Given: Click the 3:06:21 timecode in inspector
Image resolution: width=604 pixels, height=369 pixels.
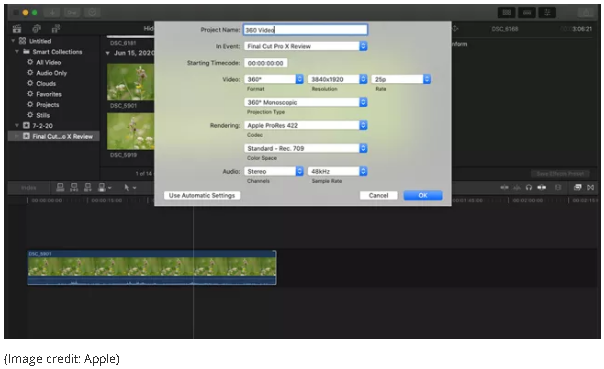Looking at the screenshot, I should [x=582, y=29].
